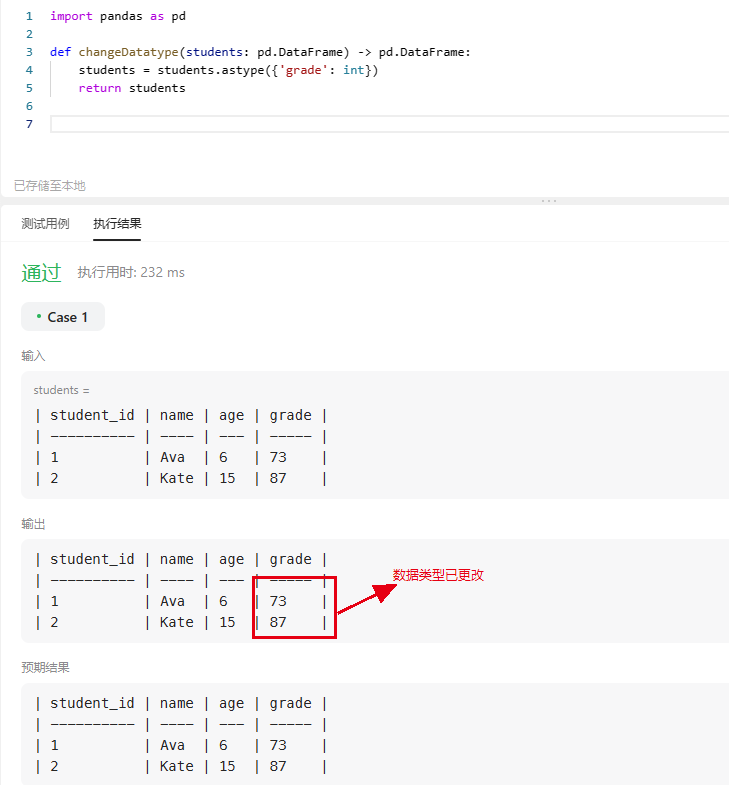The width and height of the screenshot is (729, 785).
Task: Click the grade header in 输入 table
Action: coord(290,416)
